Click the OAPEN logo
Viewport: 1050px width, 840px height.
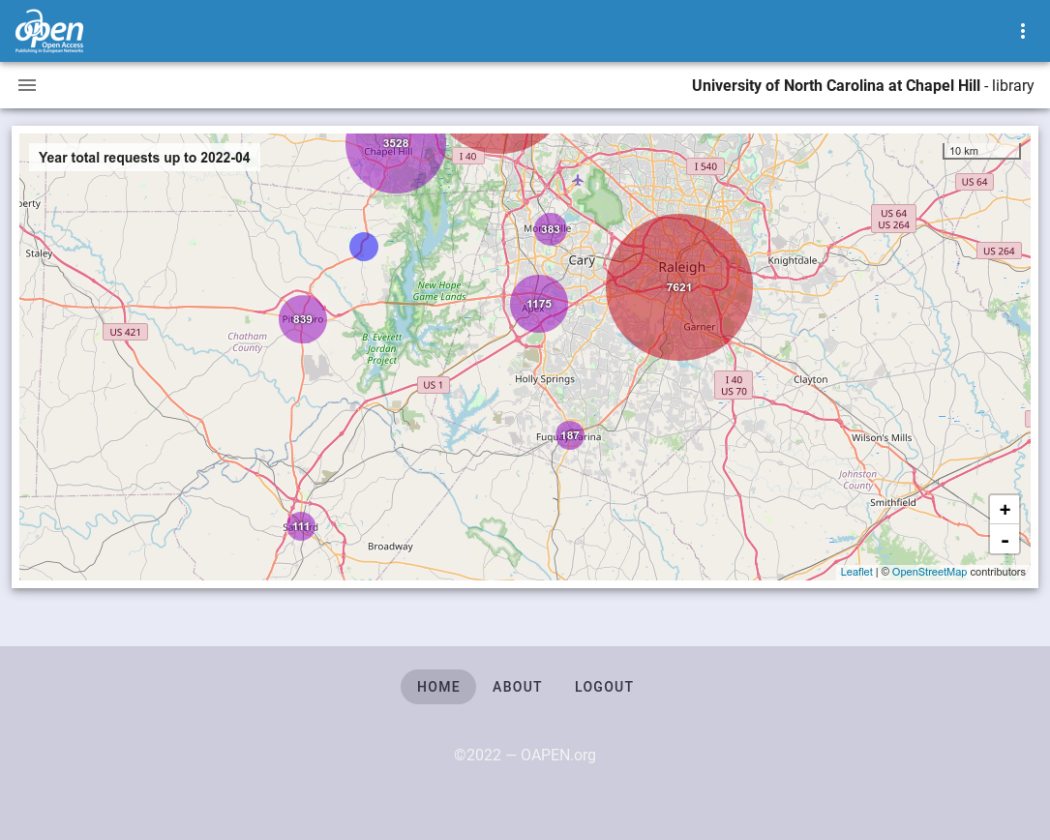pyautogui.click(x=49, y=31)
